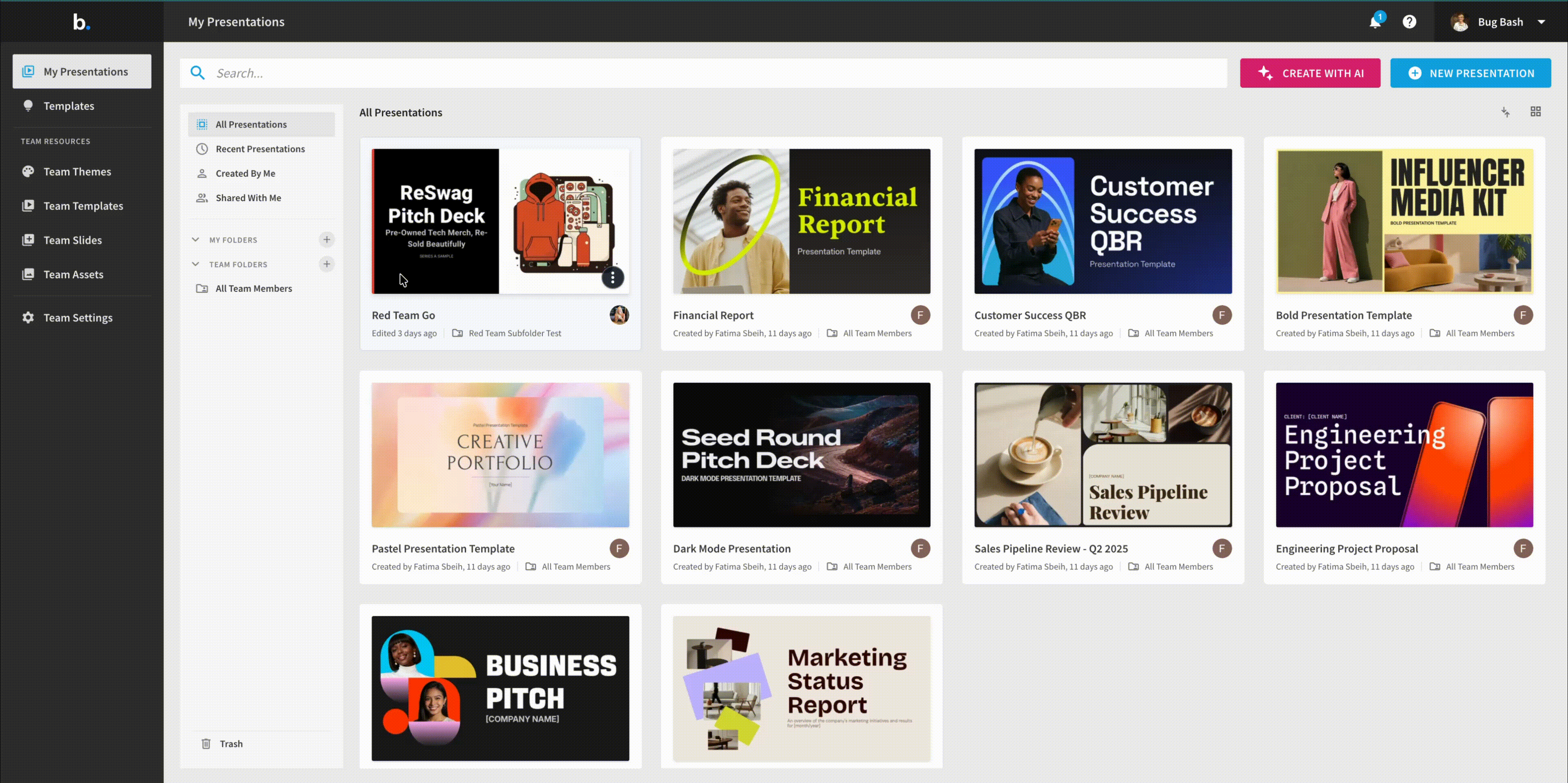Click the Pastel Presentation Template owner avatar

[620, 549]
